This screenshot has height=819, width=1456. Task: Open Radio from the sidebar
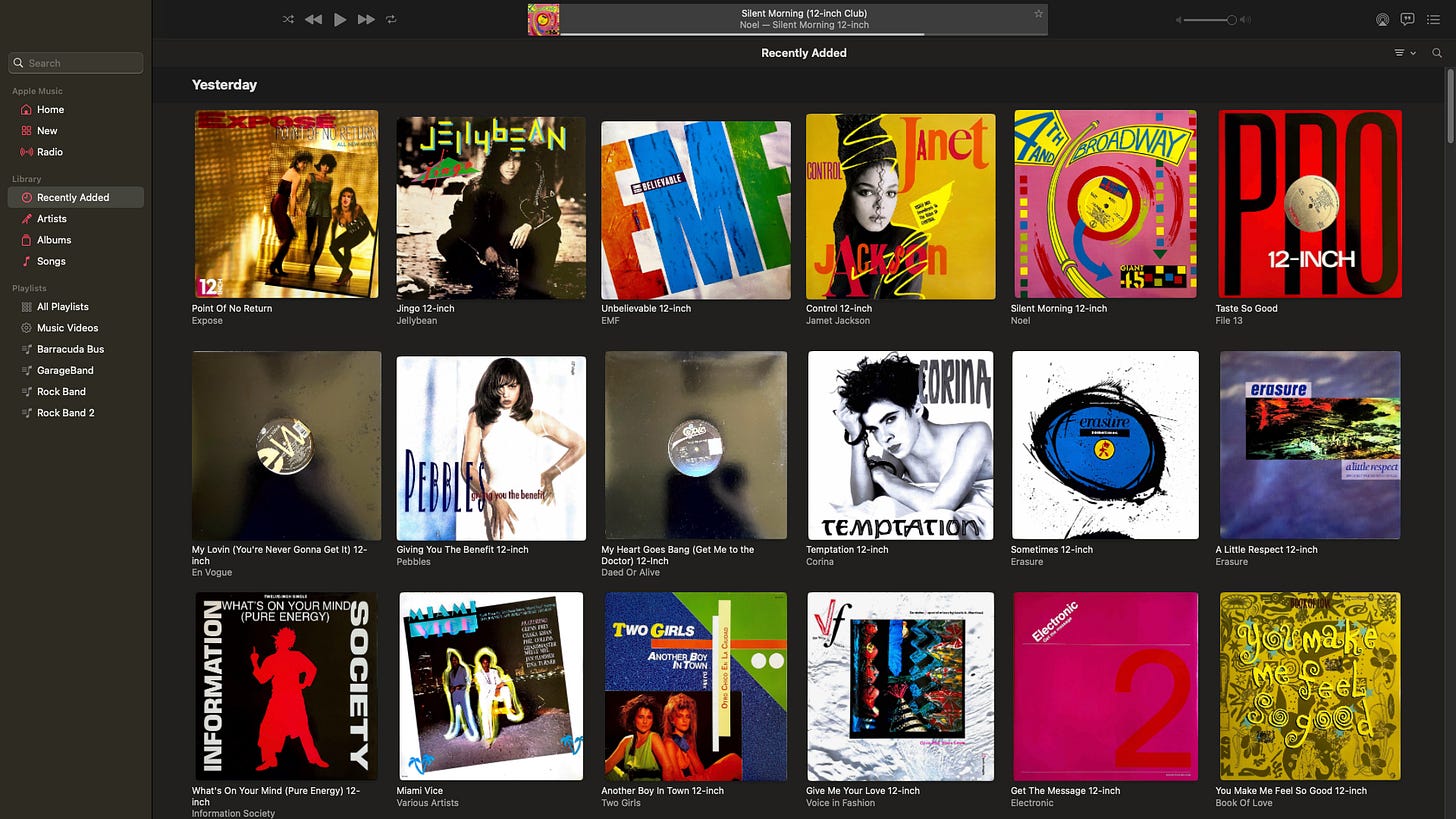point(48,151)
